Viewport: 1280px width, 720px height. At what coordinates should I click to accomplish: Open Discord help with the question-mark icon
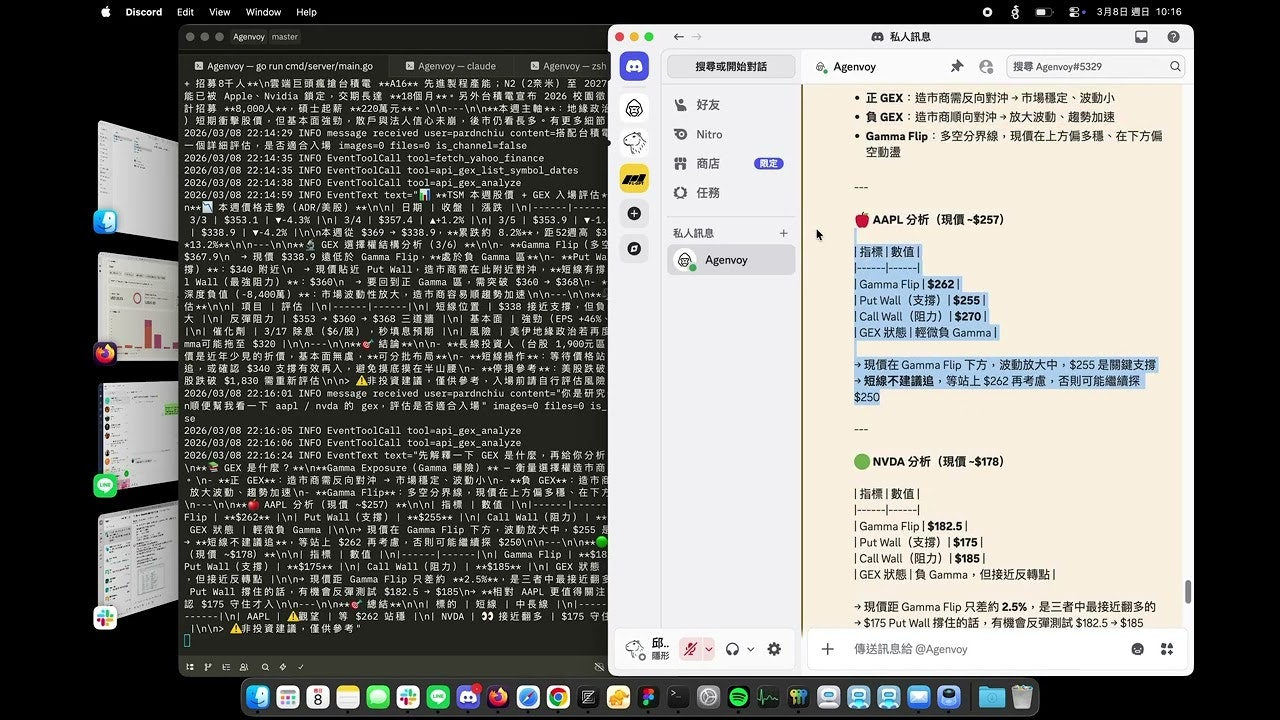pyautogui.click(x=1172, y=35)
